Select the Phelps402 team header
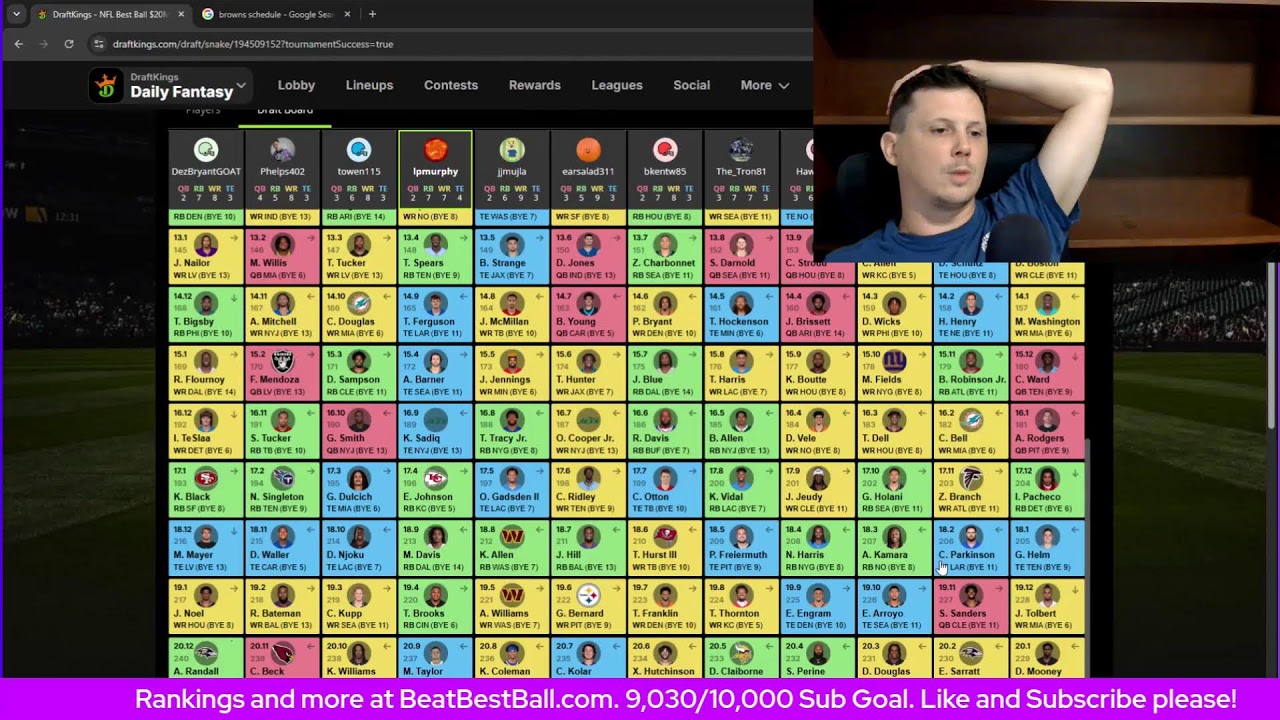The height and width of the screenshot is (720, 1280). coord(283,169)
